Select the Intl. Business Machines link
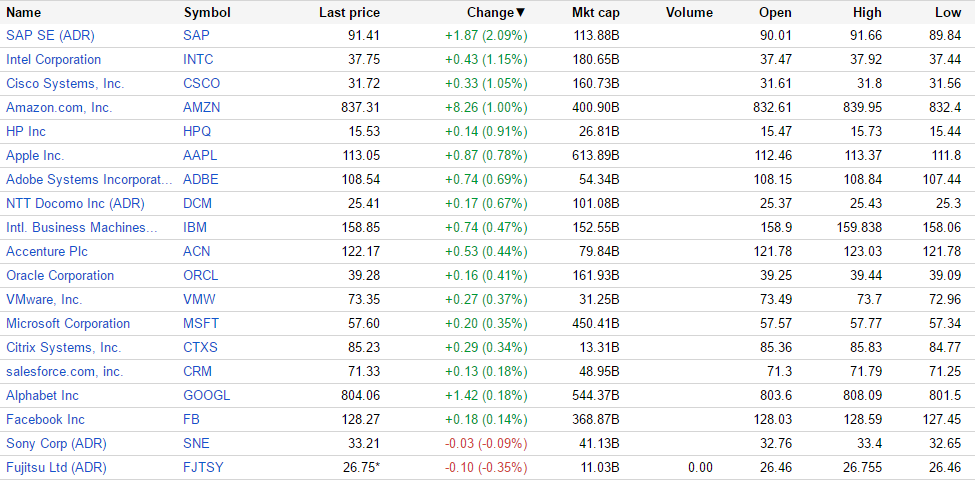Viewport: 975px width, 480px height. pyautogui.click(x=82, y=227)
